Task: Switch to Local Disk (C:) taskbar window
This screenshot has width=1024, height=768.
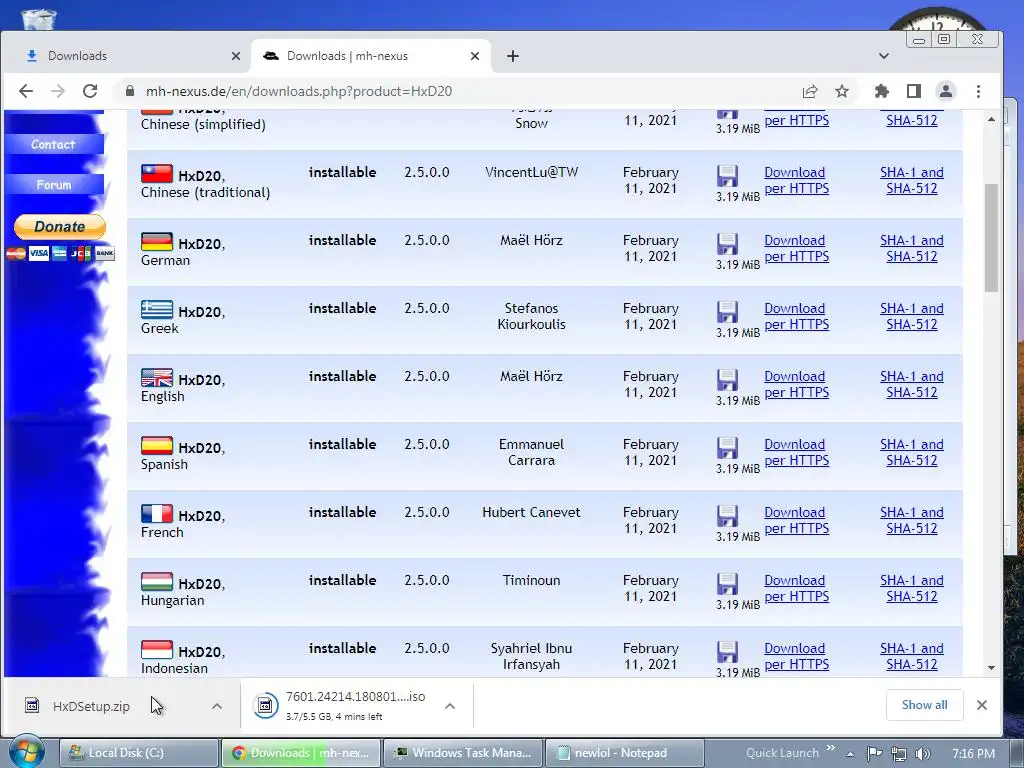Action: [139, 753]
